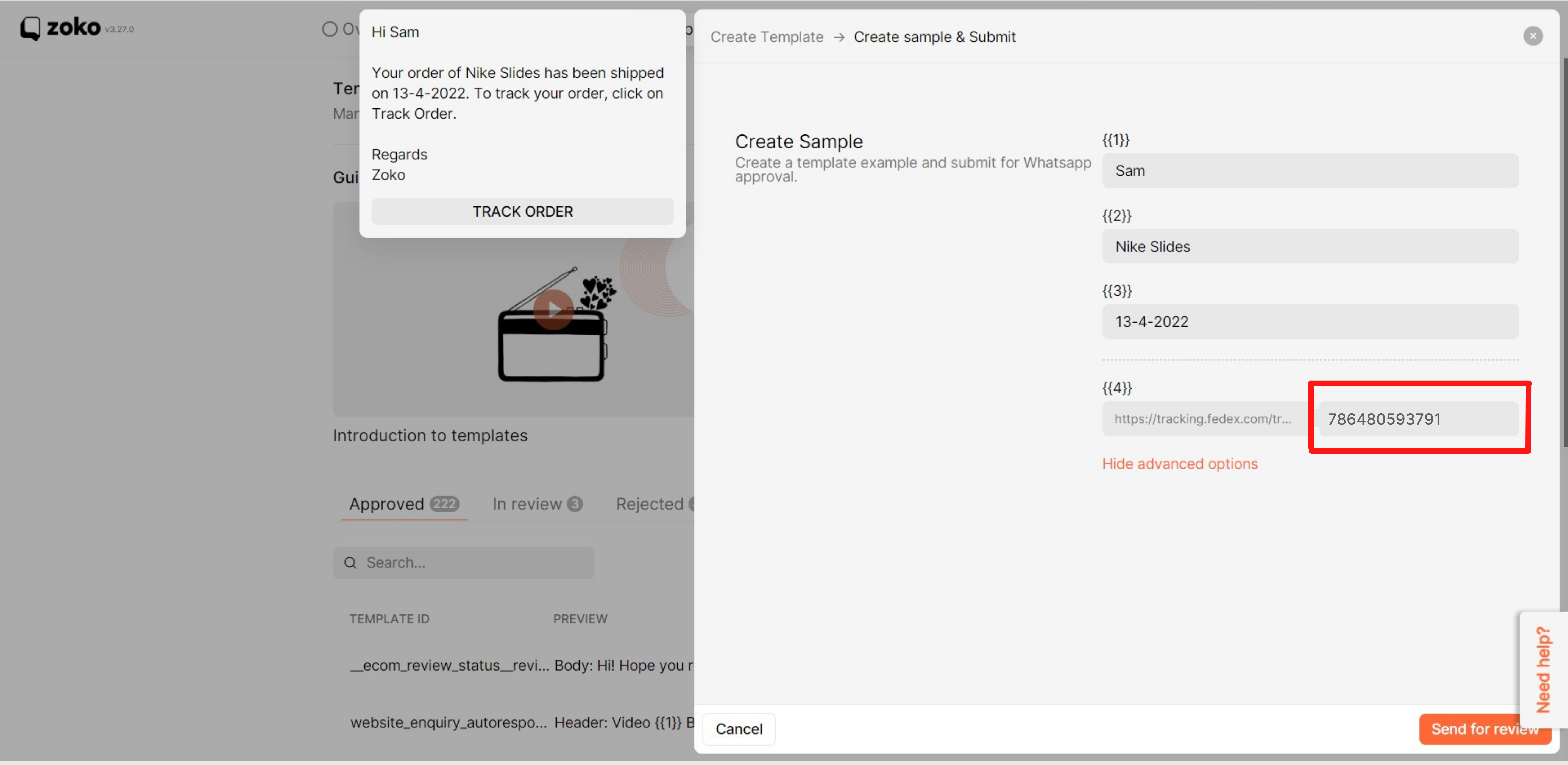Click TRACK ORDER button in message preview

click(x=522, y=212)
